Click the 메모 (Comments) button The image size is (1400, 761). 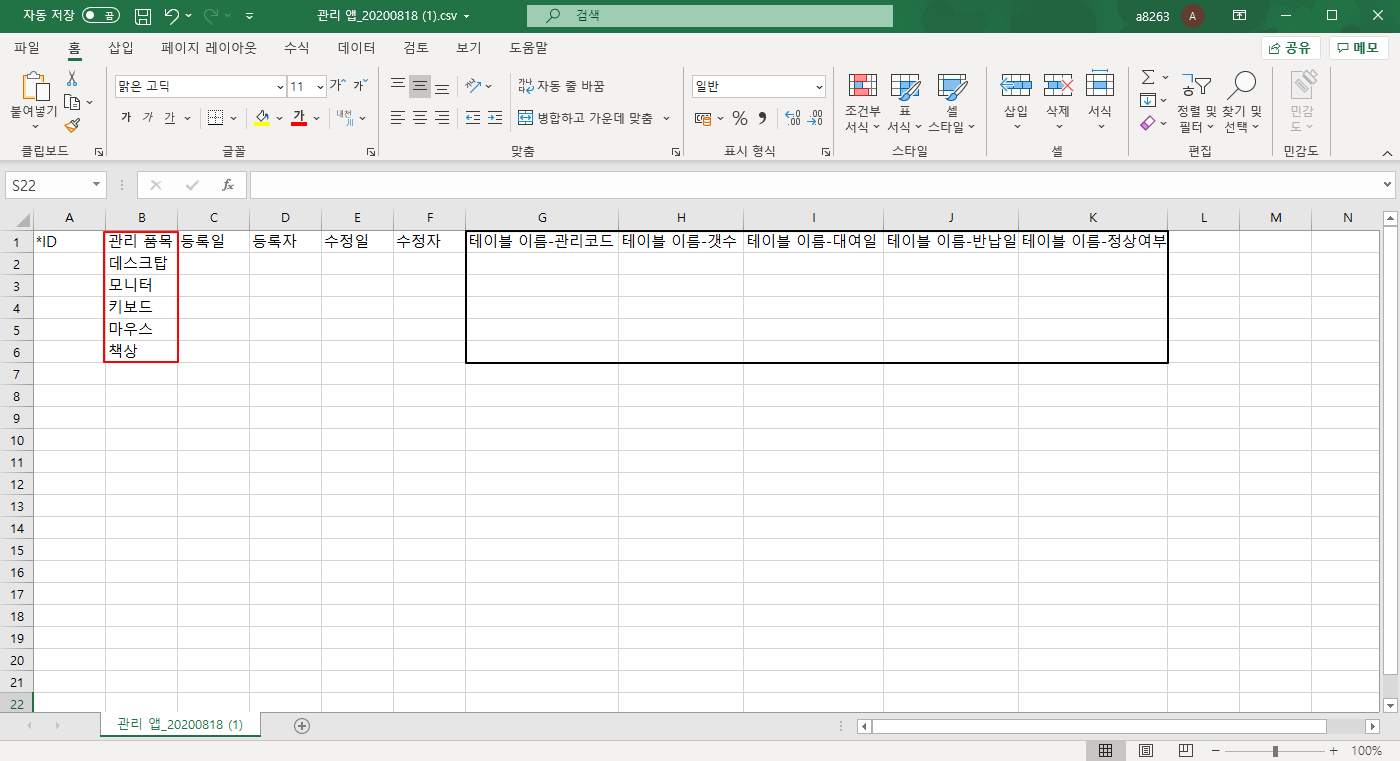(x=1358, y=47)
